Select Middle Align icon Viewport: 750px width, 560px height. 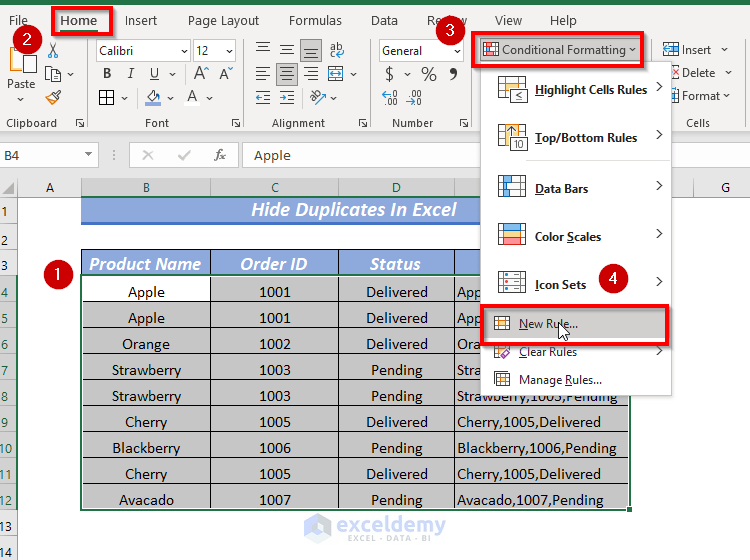pos(287,50)
